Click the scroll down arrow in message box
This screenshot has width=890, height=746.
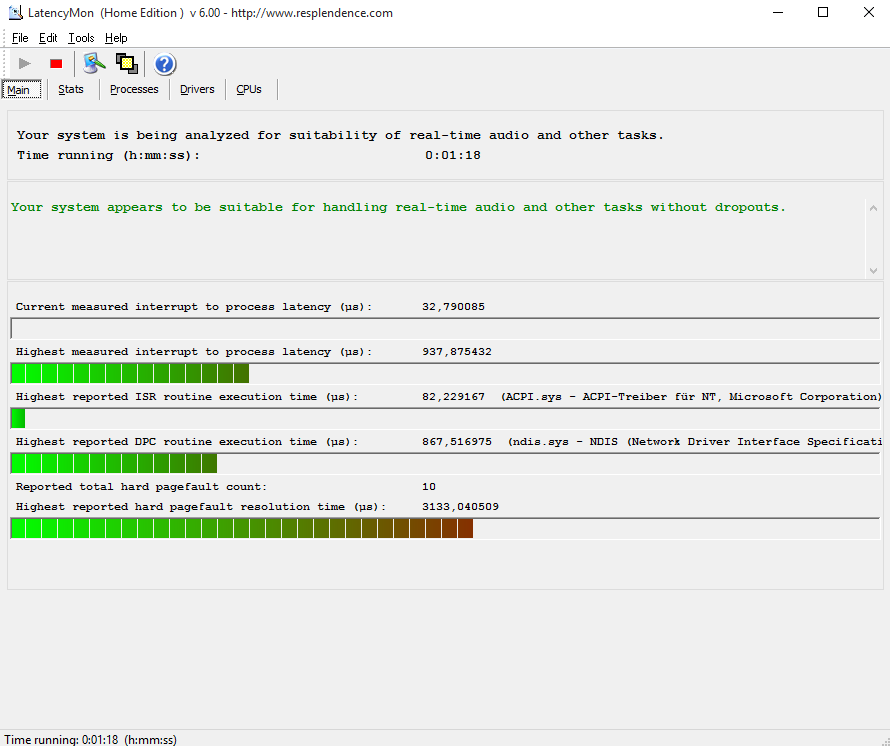(873, 270)
